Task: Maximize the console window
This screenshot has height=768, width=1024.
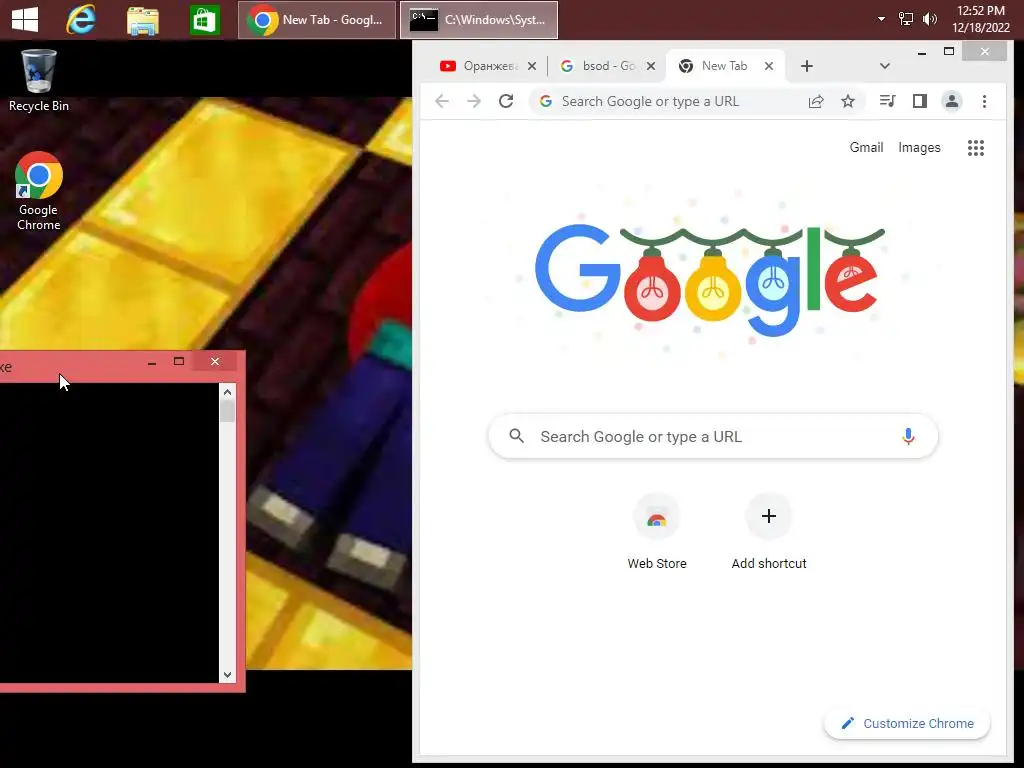Action: (179, 361)
